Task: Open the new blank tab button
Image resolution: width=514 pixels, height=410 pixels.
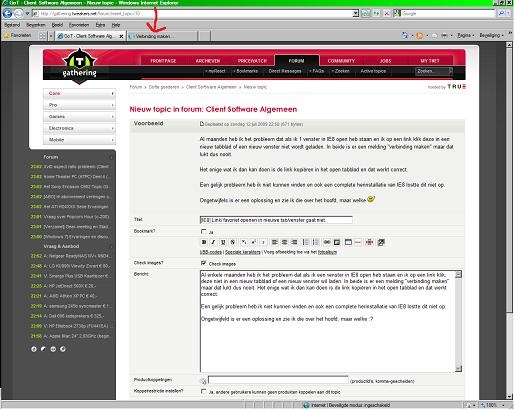Action: point(205,36)
